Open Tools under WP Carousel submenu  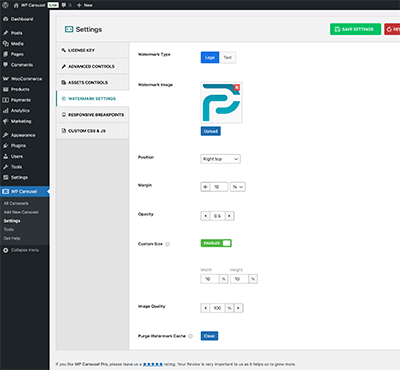coord(9,229)
